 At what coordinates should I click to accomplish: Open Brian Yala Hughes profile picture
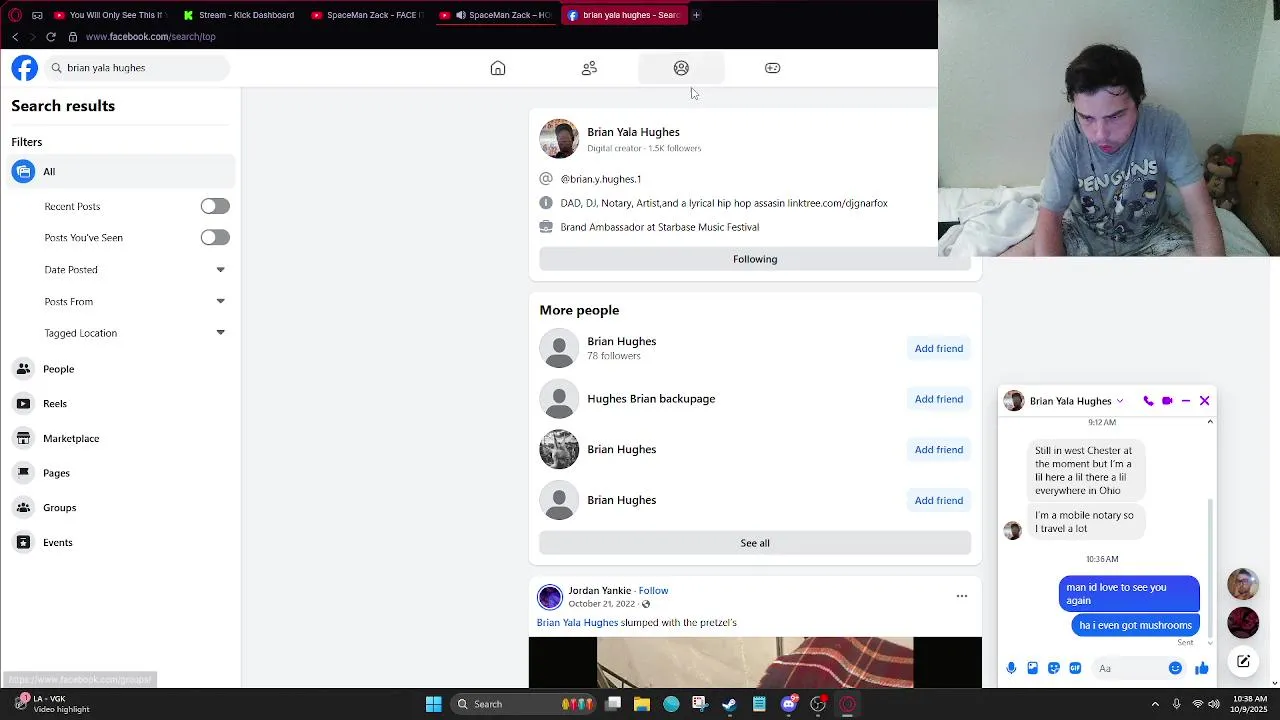[559, 139]
